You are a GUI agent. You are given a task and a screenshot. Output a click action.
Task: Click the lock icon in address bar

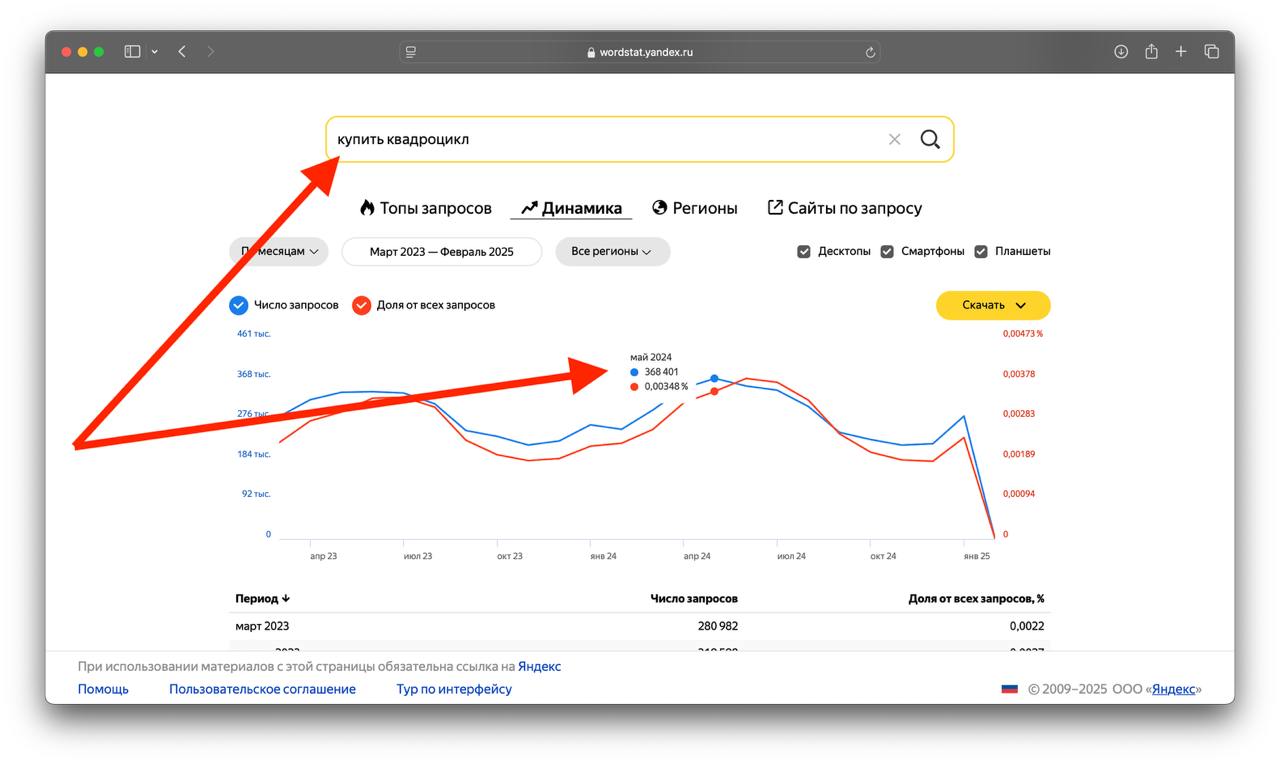tap(591, 53)
